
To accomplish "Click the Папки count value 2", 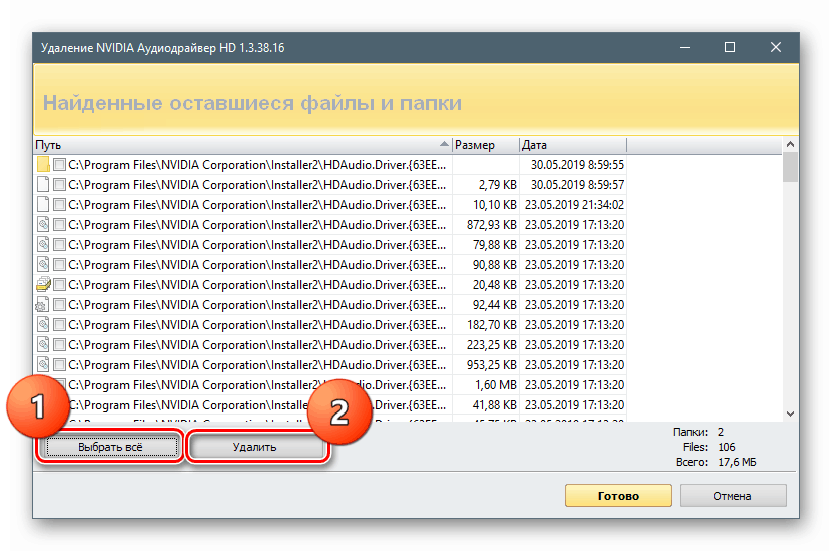I will (721, 432).
